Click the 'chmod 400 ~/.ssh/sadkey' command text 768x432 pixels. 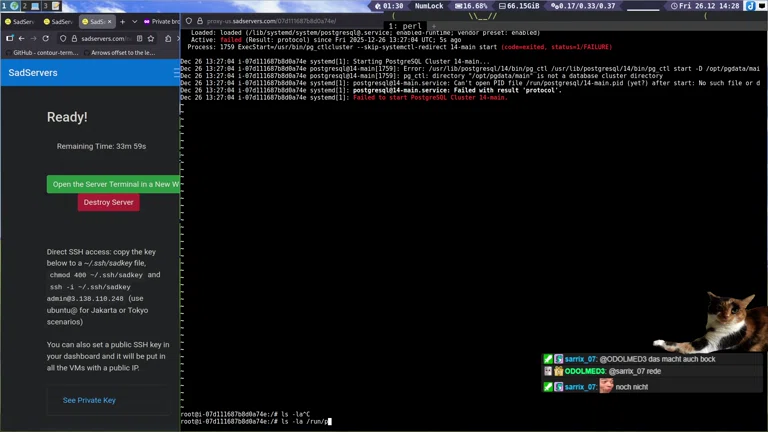pyautogui.click(x=96, y=275)
